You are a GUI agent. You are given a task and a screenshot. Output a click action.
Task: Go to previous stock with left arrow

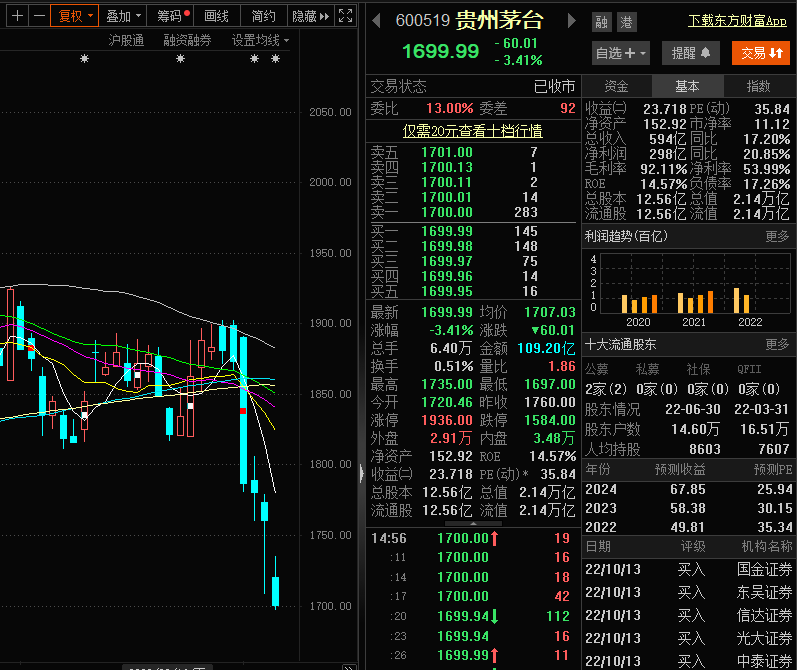(x=376, y=21)
